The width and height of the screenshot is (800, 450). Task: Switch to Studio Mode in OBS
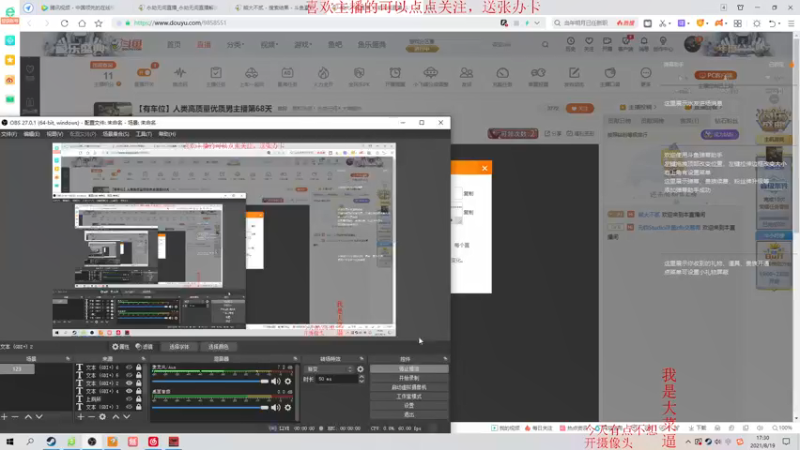(409, 396)
